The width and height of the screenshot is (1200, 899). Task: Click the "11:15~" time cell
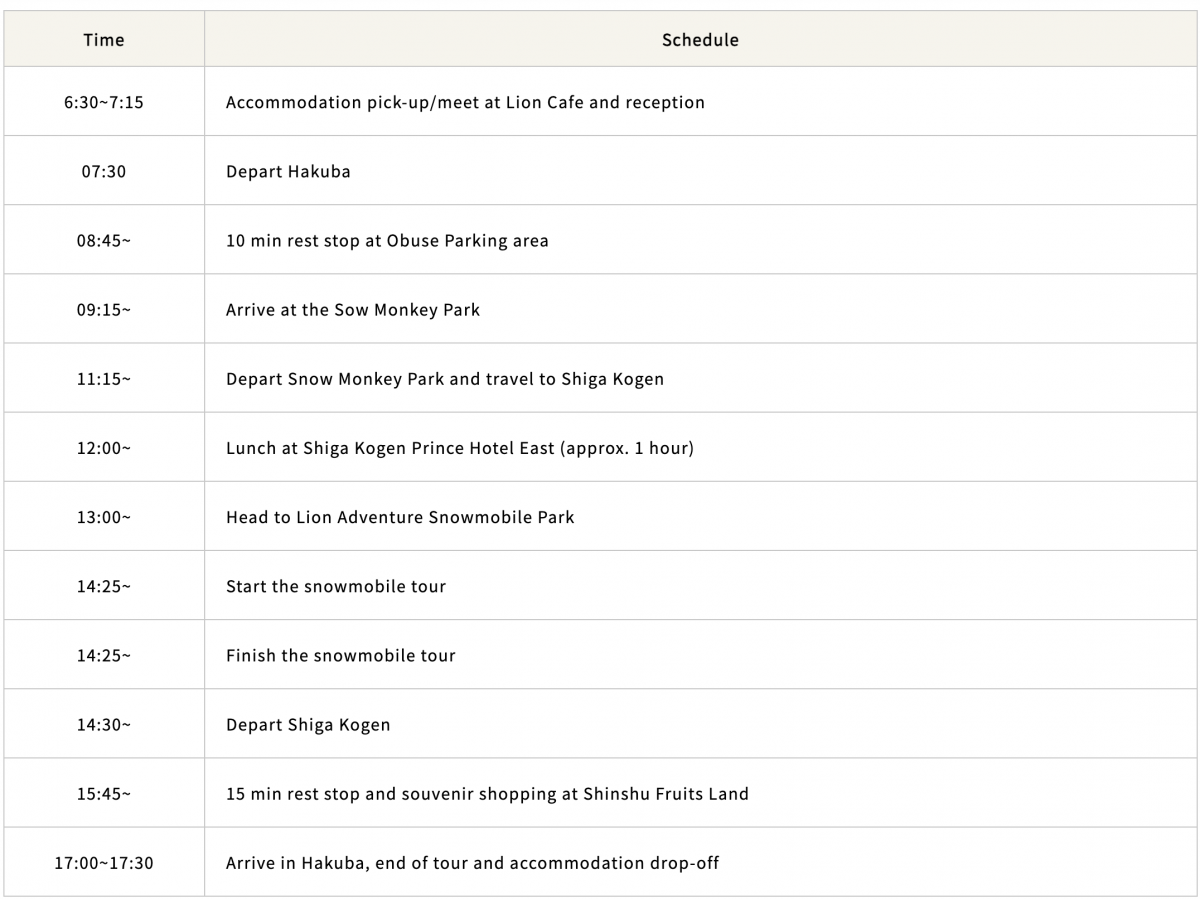pos(104,379)
